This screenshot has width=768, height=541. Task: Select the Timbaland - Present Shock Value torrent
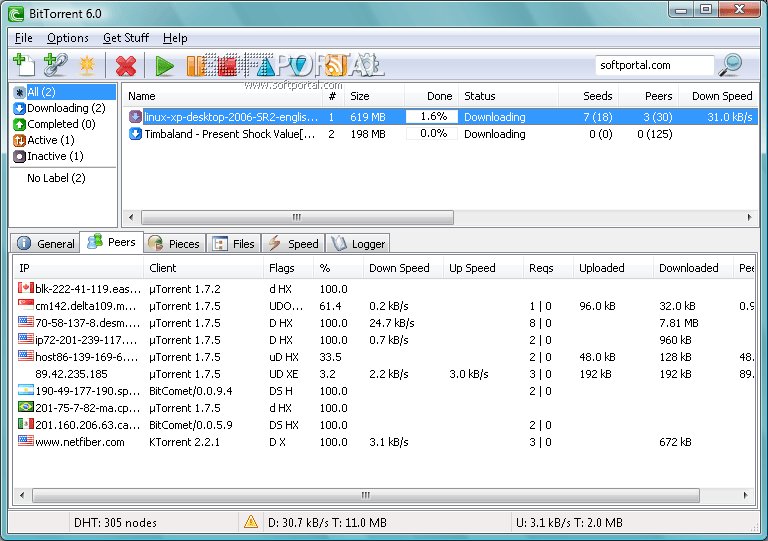pyautogui.click(x=441, y=134)
